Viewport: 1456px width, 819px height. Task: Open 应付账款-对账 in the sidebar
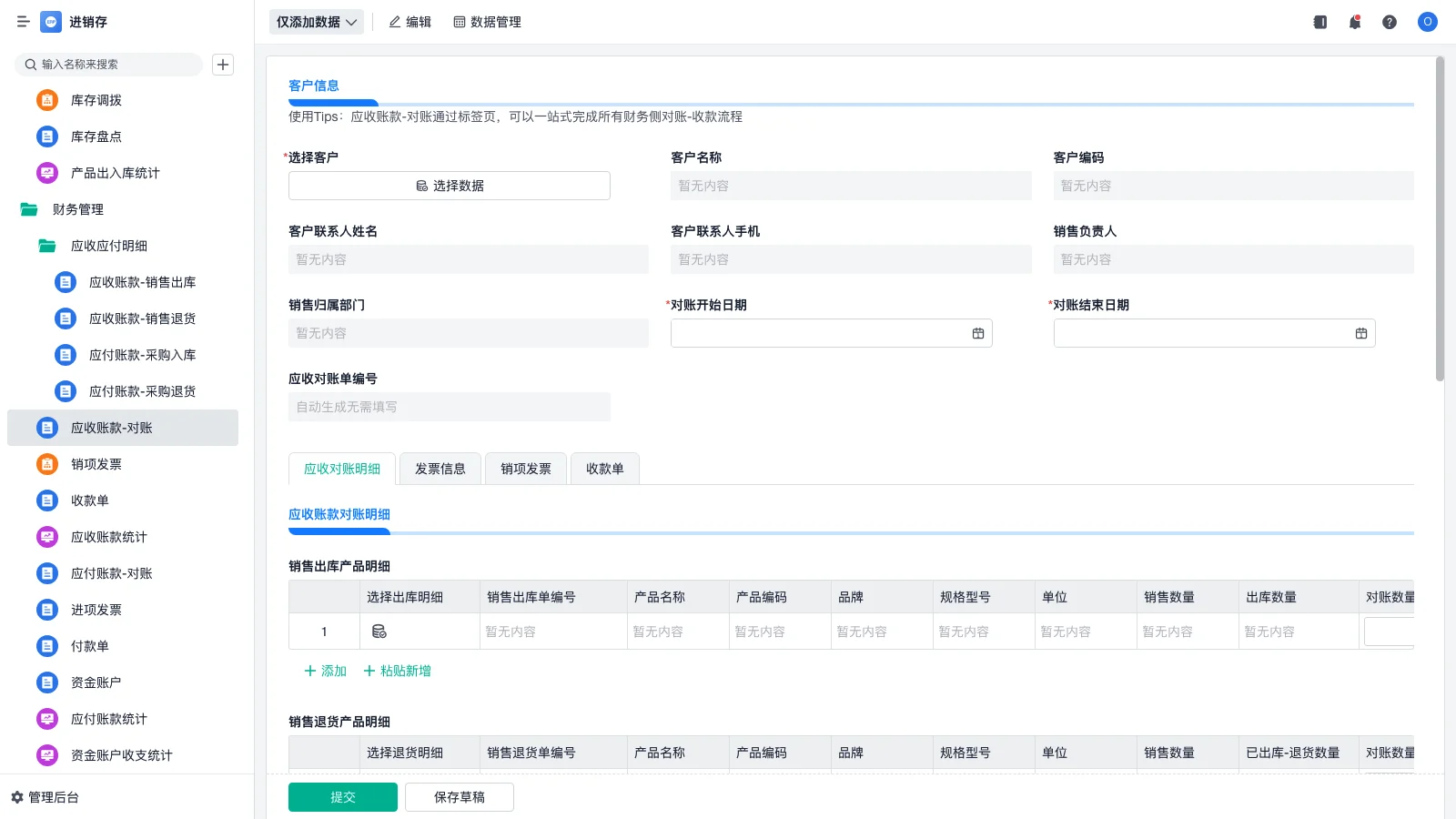[123, 573]
